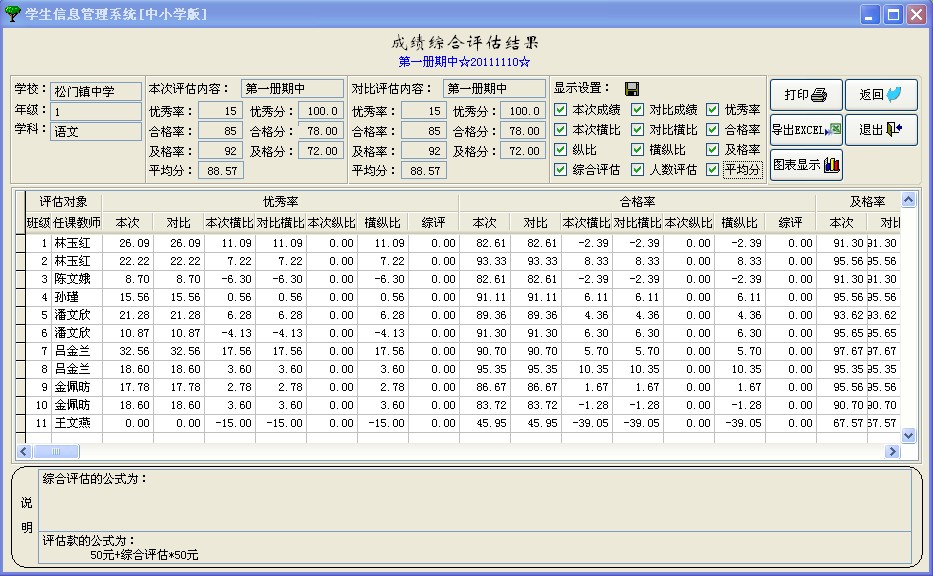The height and width of the screenshot is (576, 933).
Task: Click the horizontal scrollbar right arrow
Action: (892, 452)
